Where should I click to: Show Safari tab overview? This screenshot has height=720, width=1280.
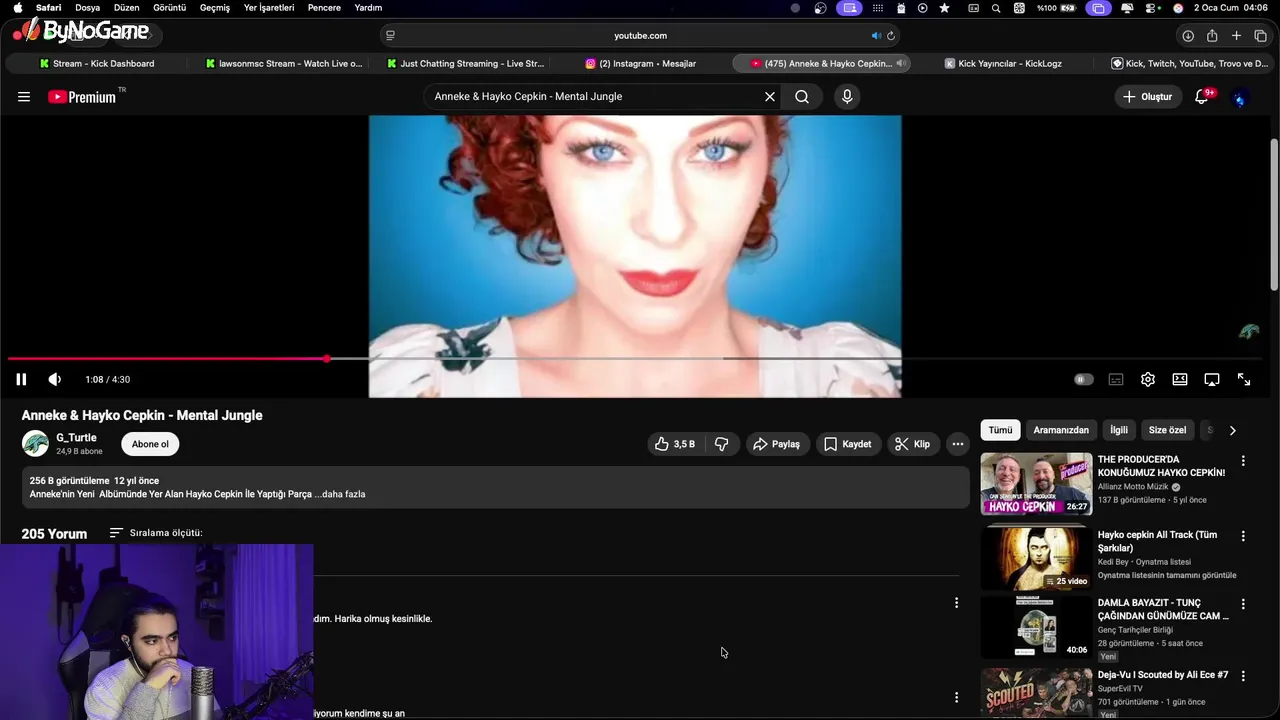[1260, 36]
